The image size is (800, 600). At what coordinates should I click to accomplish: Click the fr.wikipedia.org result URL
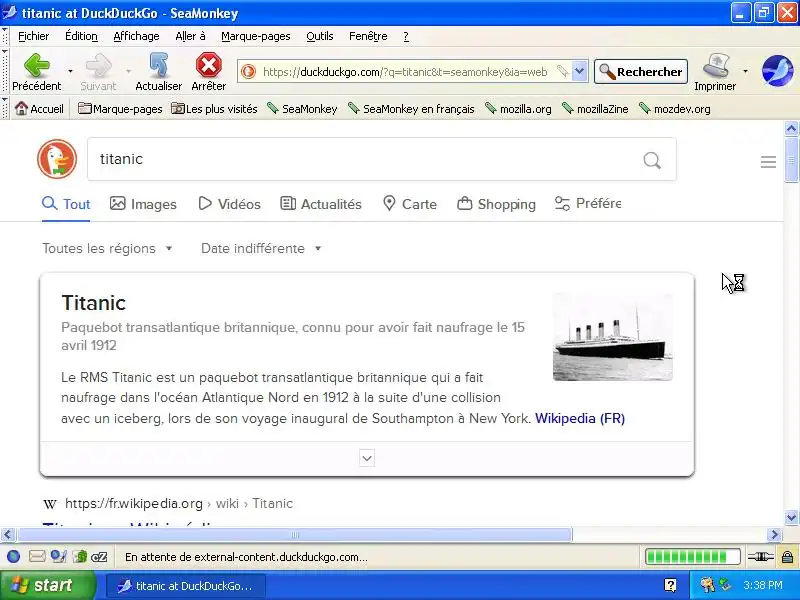[x=179, y=504]
